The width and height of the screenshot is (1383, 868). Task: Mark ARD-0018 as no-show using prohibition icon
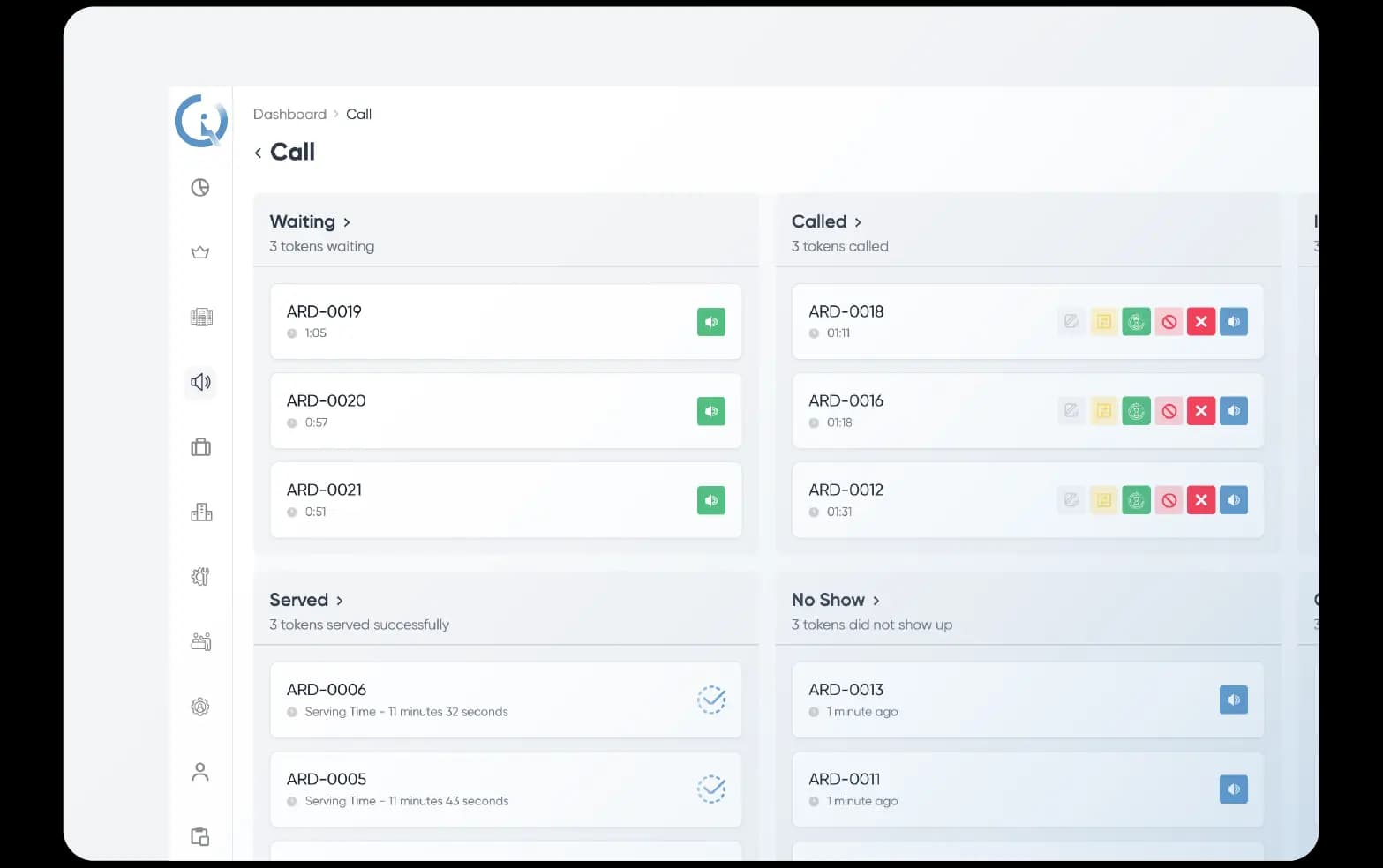1169,321
